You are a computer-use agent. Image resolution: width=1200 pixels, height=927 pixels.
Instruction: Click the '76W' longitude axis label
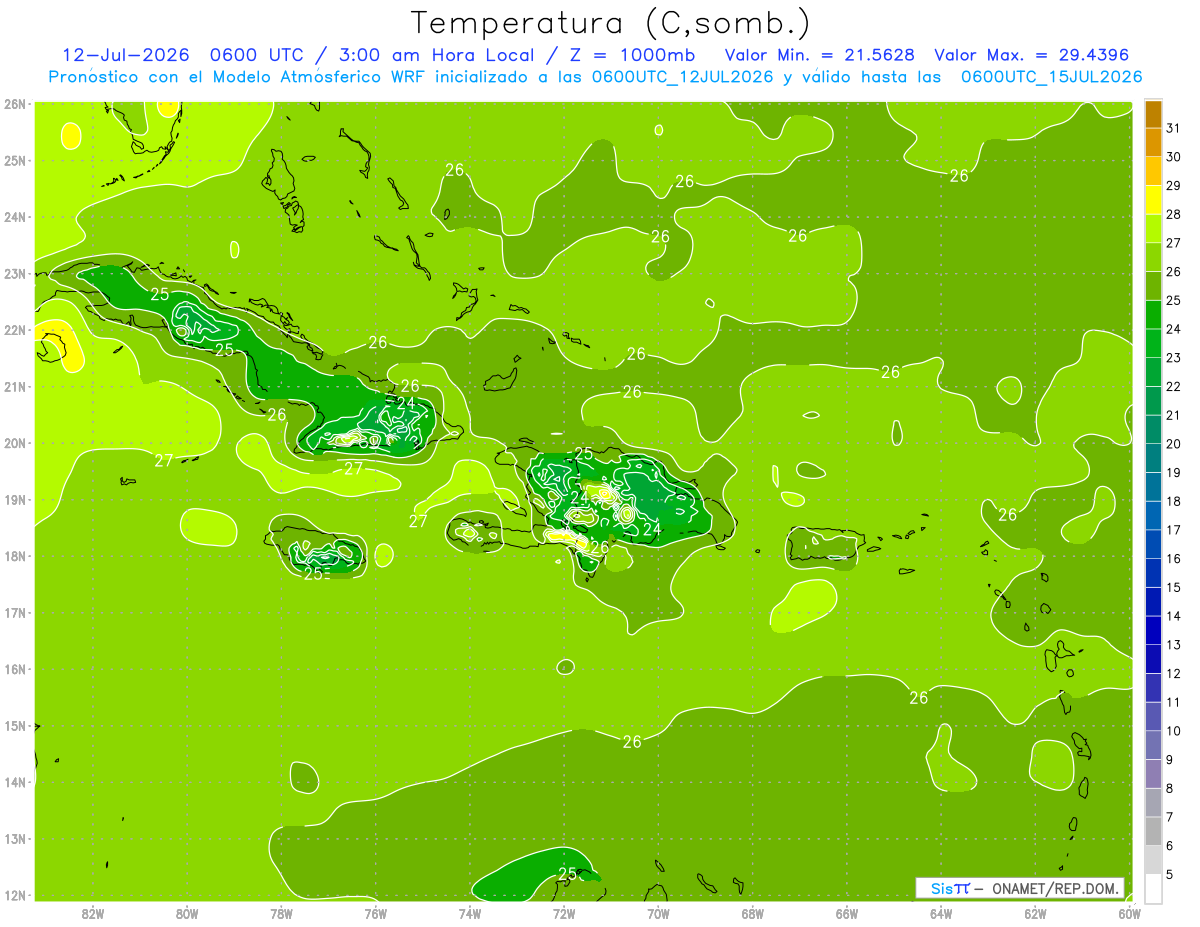click(375, 913)
